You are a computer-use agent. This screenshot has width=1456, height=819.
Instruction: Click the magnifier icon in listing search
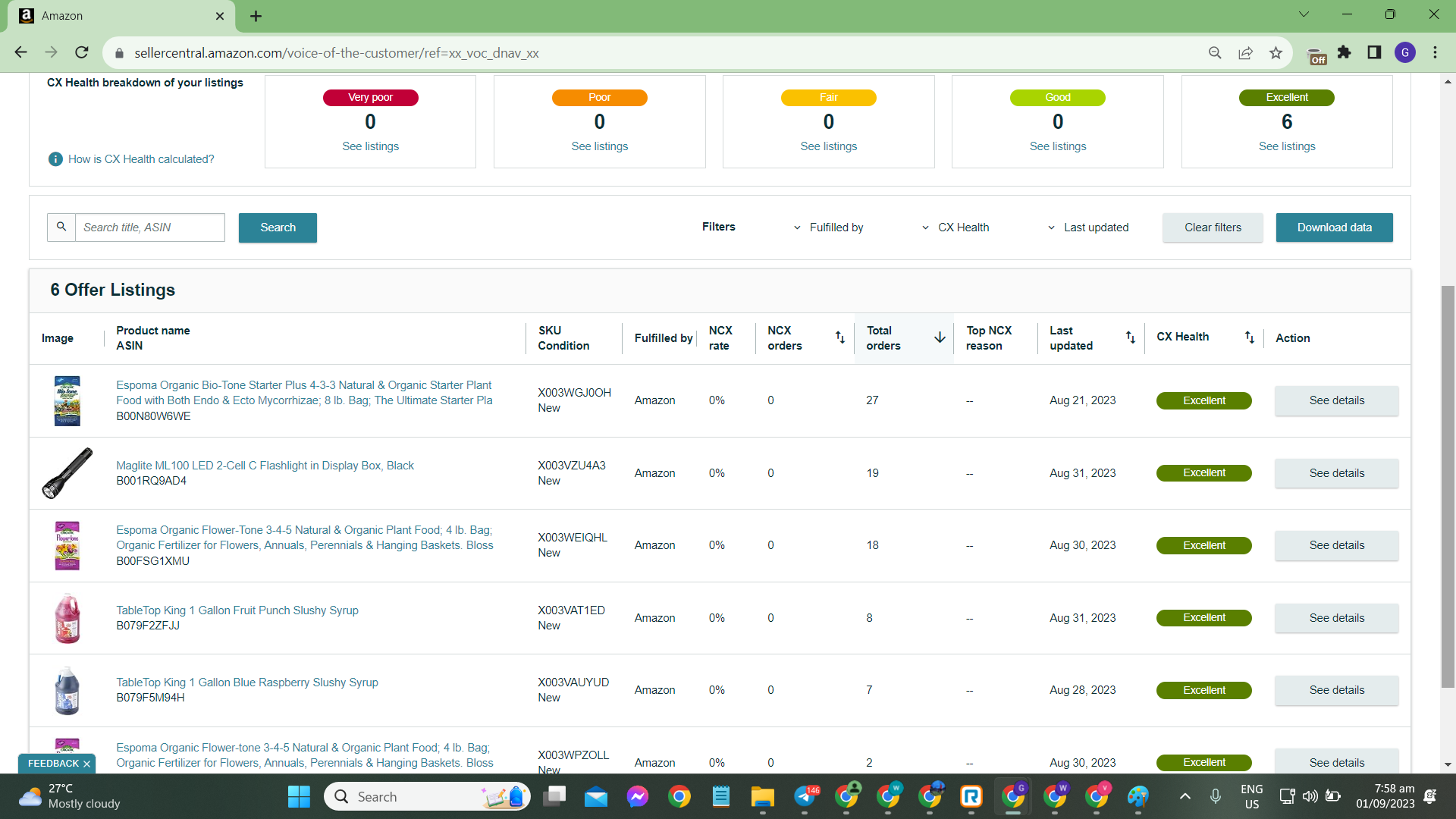(x=61, y=227)
